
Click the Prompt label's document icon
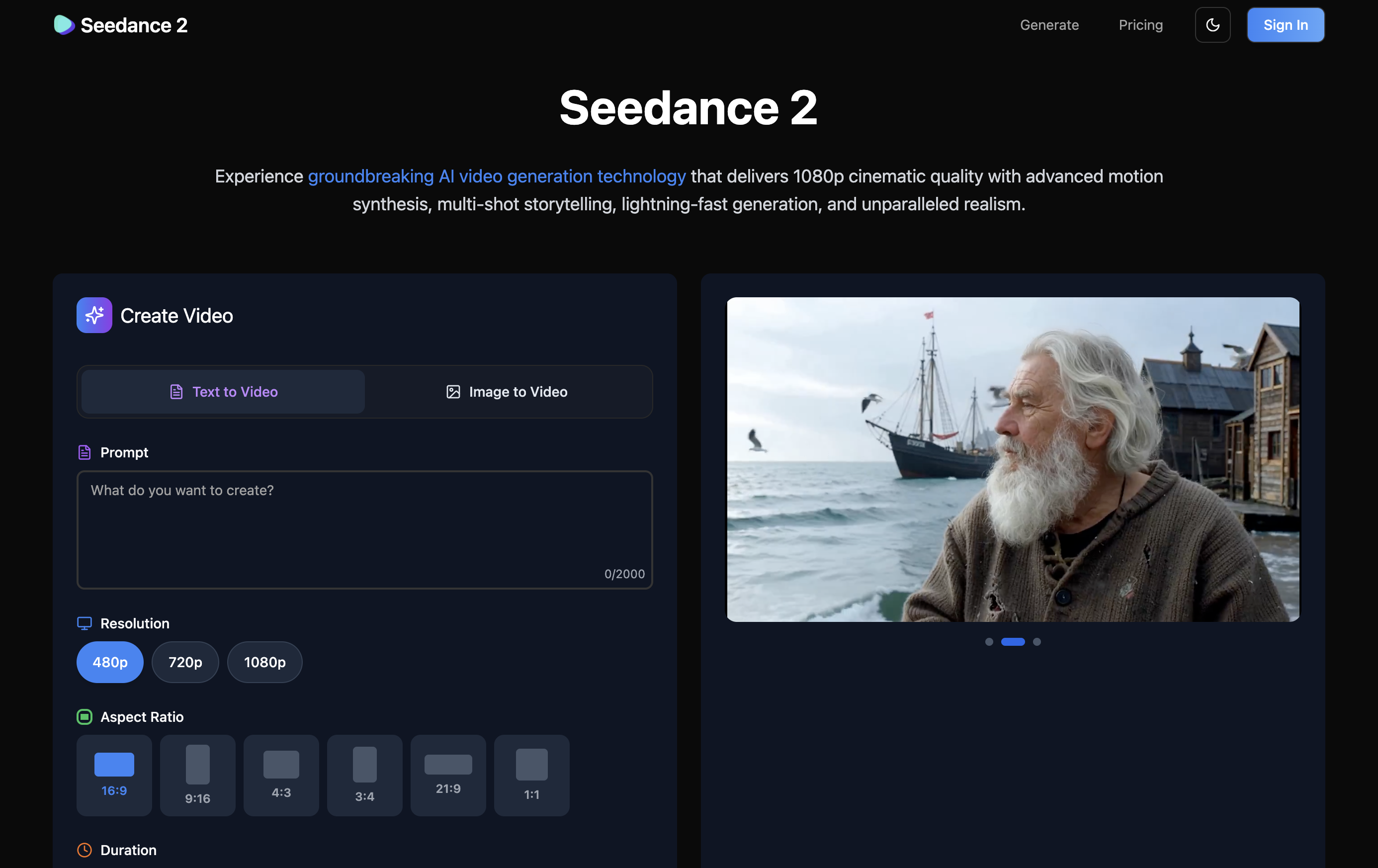pos(84,451)
